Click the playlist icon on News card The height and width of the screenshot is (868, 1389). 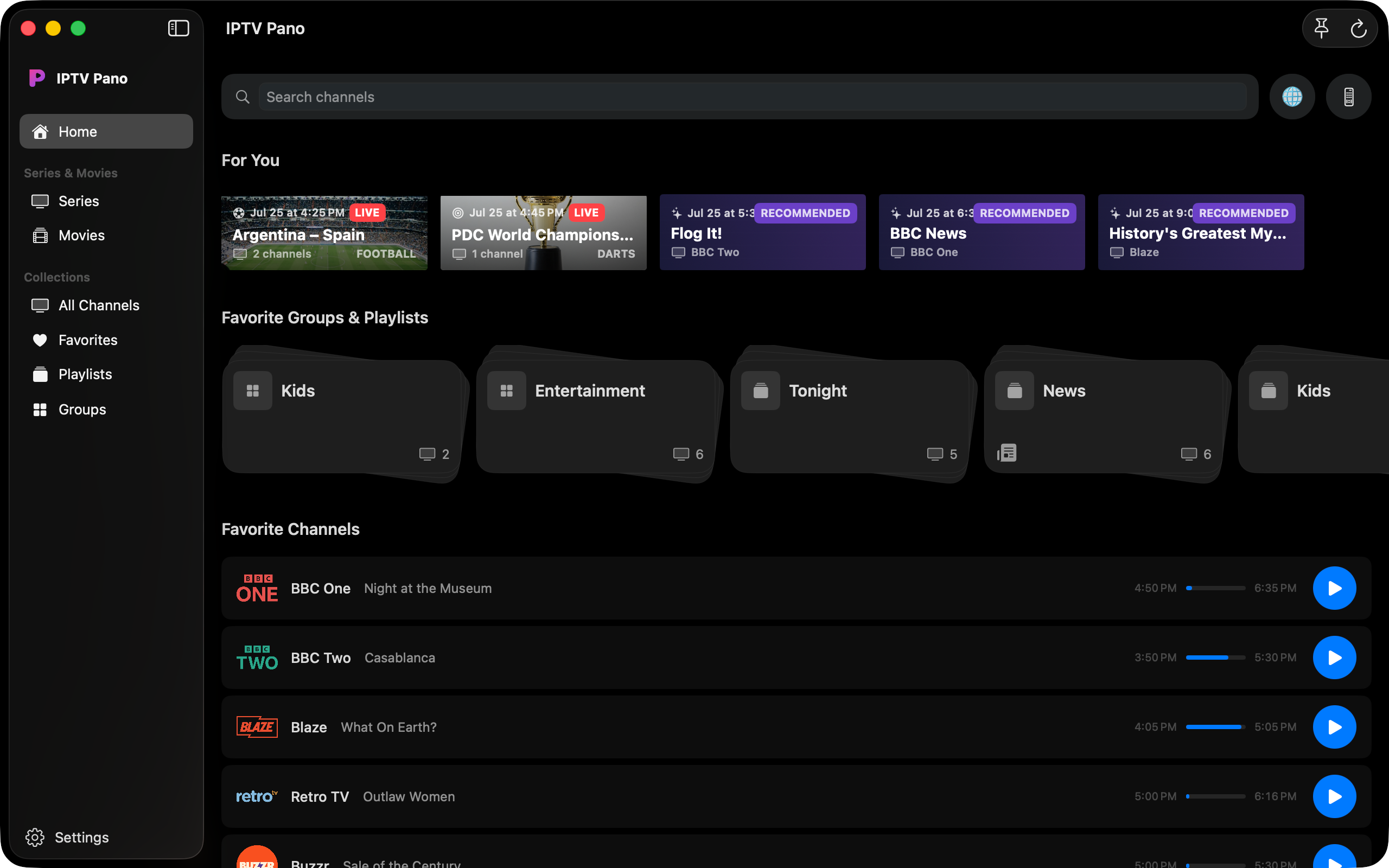[x=1014, y=391]
